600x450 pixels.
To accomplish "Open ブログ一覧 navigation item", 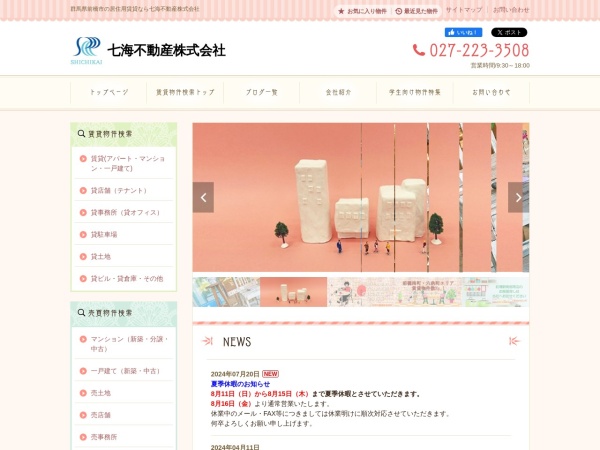I will pos(262,92).
